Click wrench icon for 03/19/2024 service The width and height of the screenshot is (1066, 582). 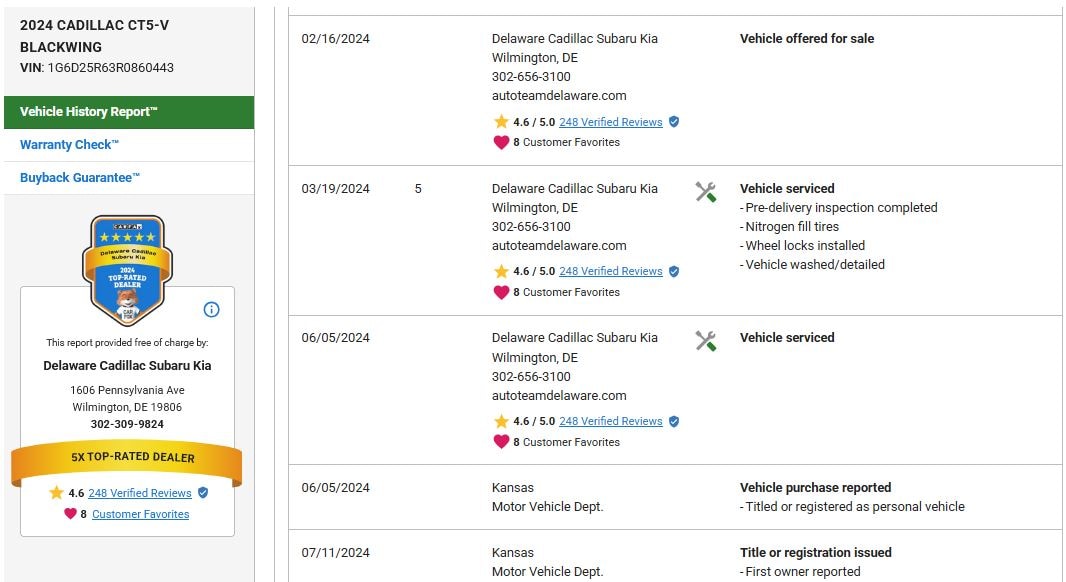point(705,192)
